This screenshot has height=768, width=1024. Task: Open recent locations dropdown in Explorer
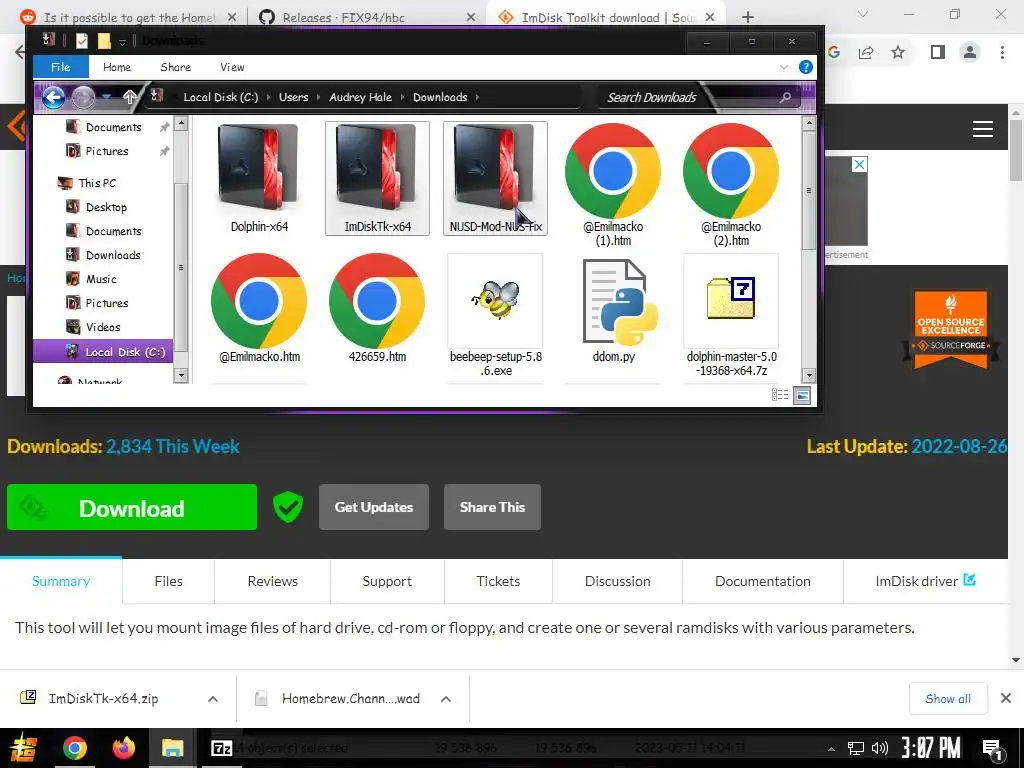click(x=106, y=97)
